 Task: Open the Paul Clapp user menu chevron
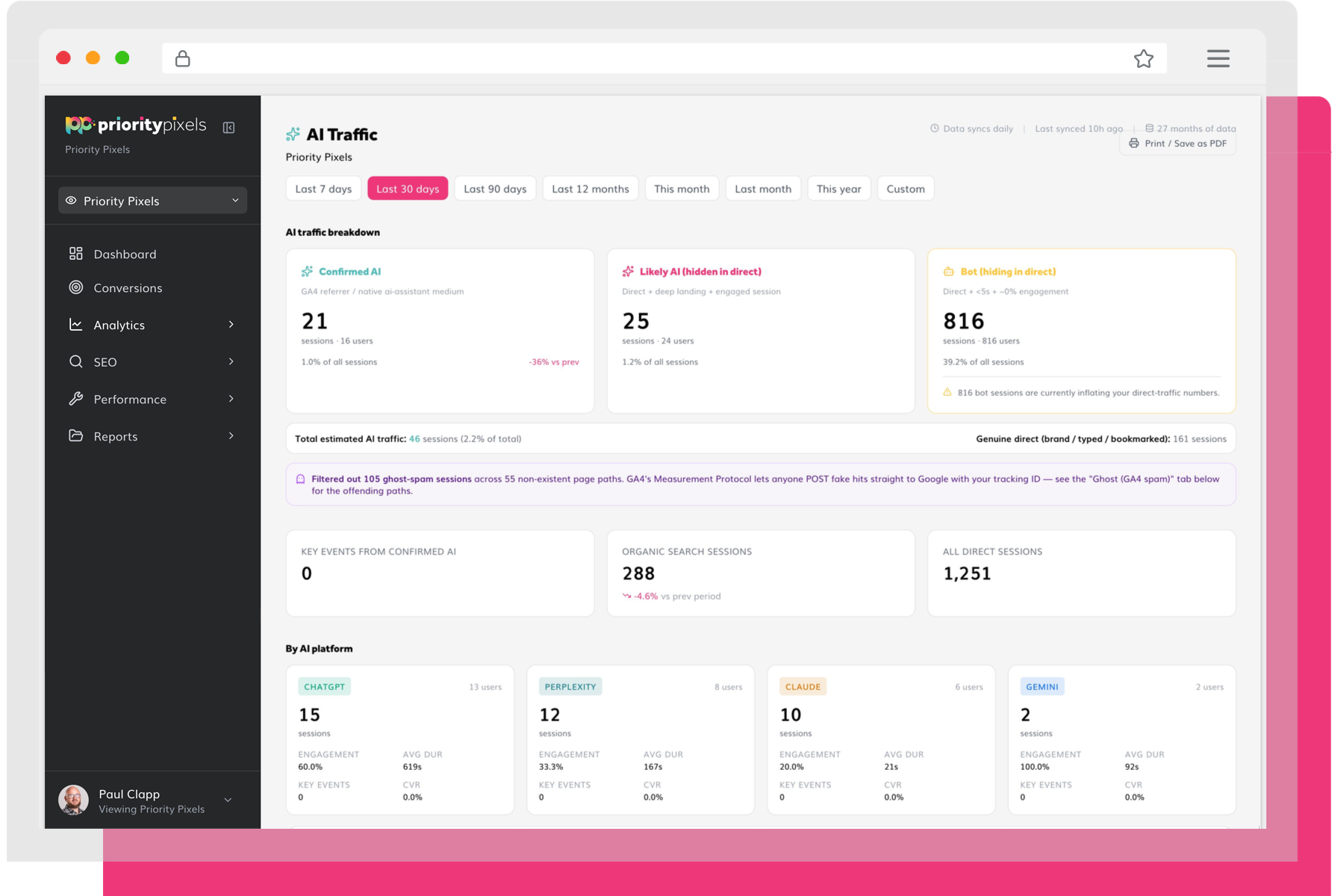click(x=228, y=800)
